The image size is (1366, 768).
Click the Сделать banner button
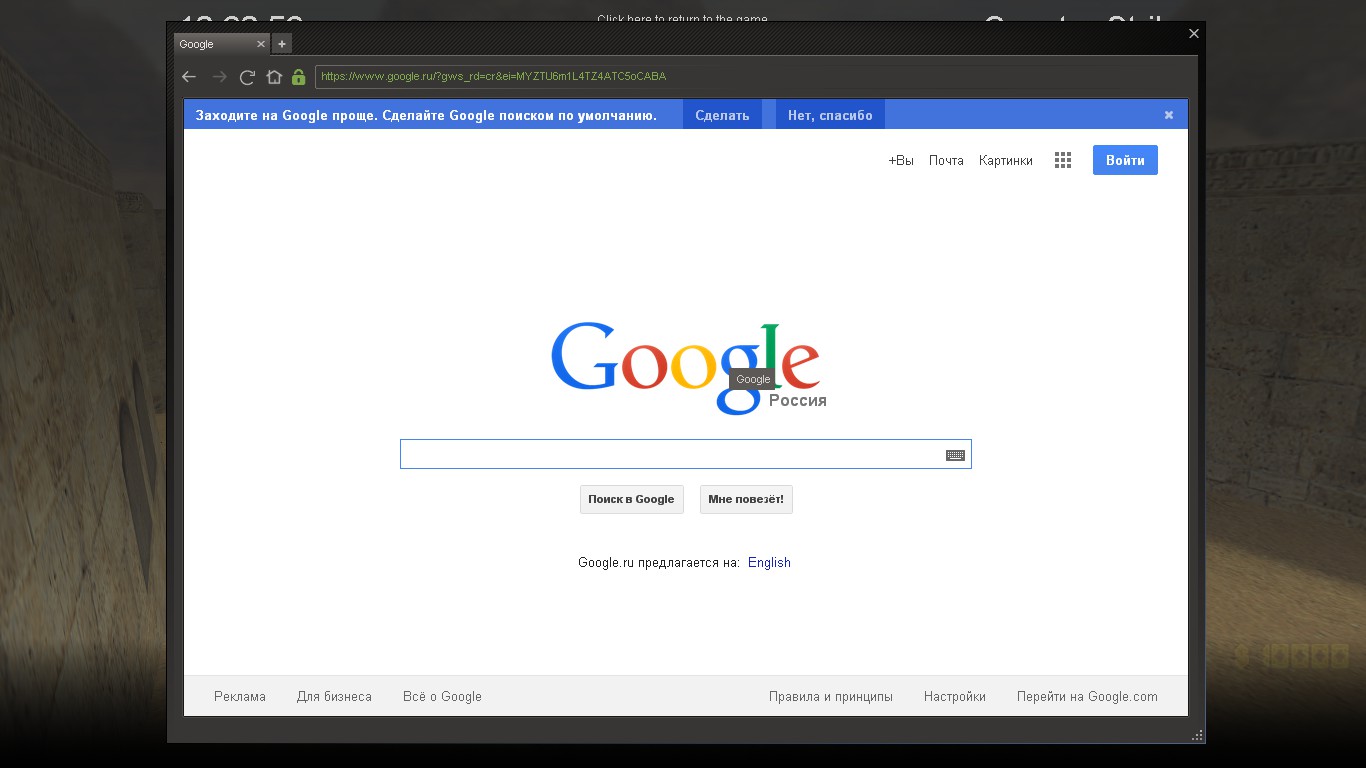tap(722, 115)
